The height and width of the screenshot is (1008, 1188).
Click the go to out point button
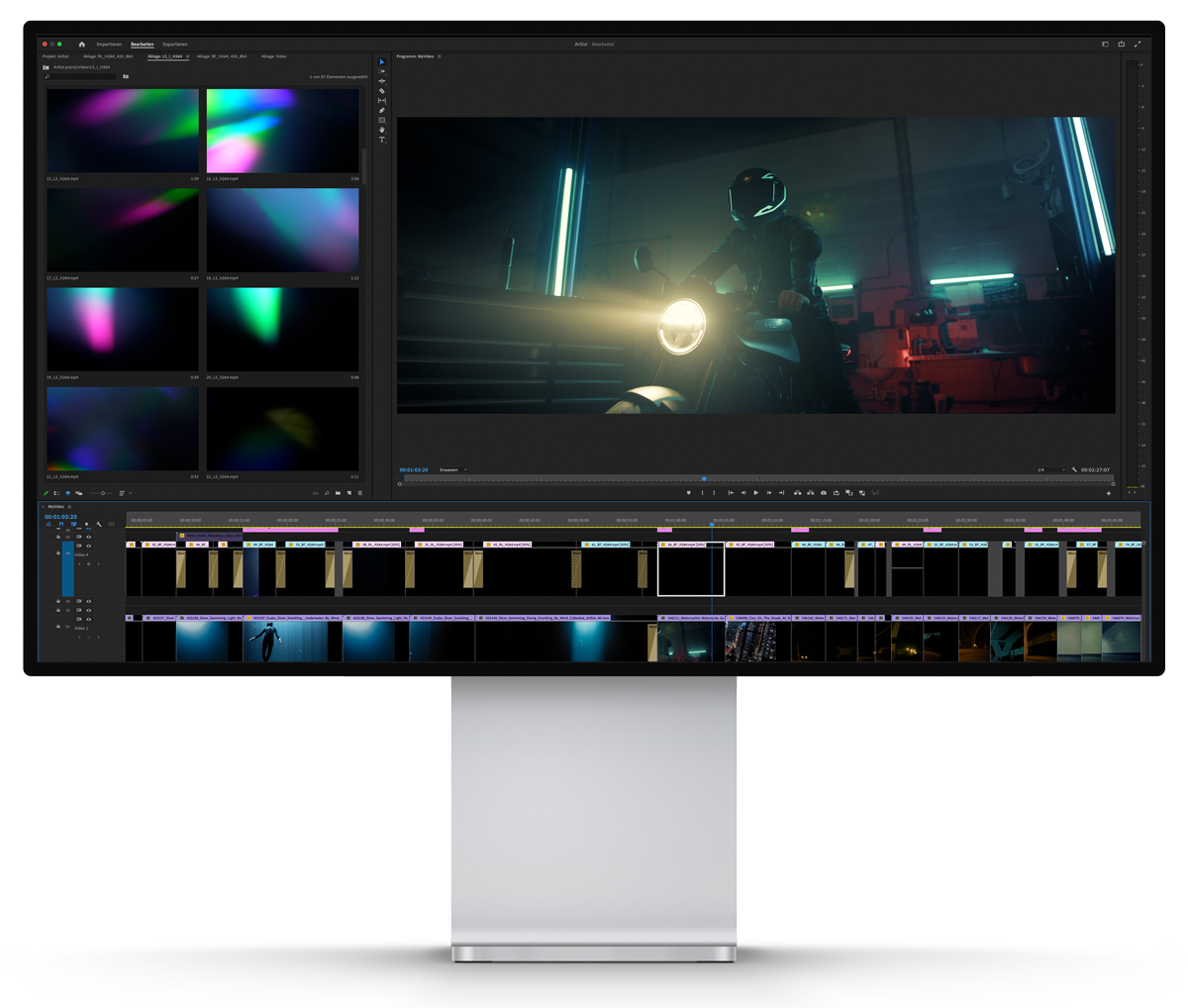pyautogui.click(x=782, y=493)
